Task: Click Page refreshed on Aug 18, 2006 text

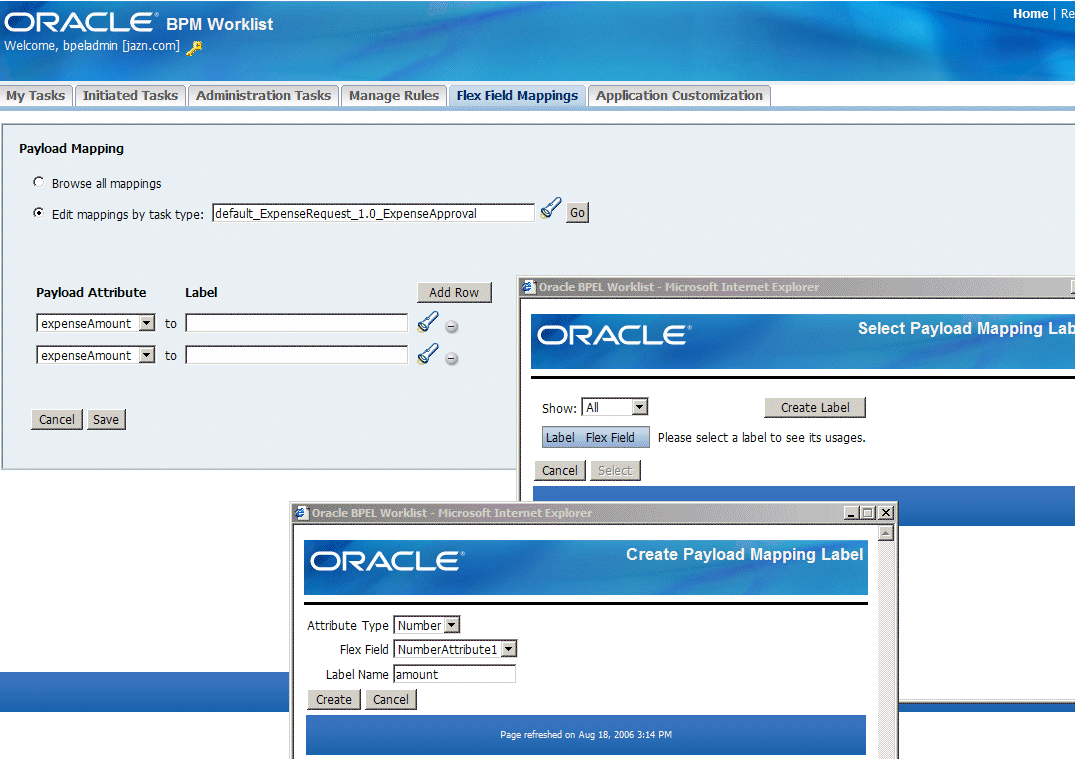Action: (x=586, y=734)
